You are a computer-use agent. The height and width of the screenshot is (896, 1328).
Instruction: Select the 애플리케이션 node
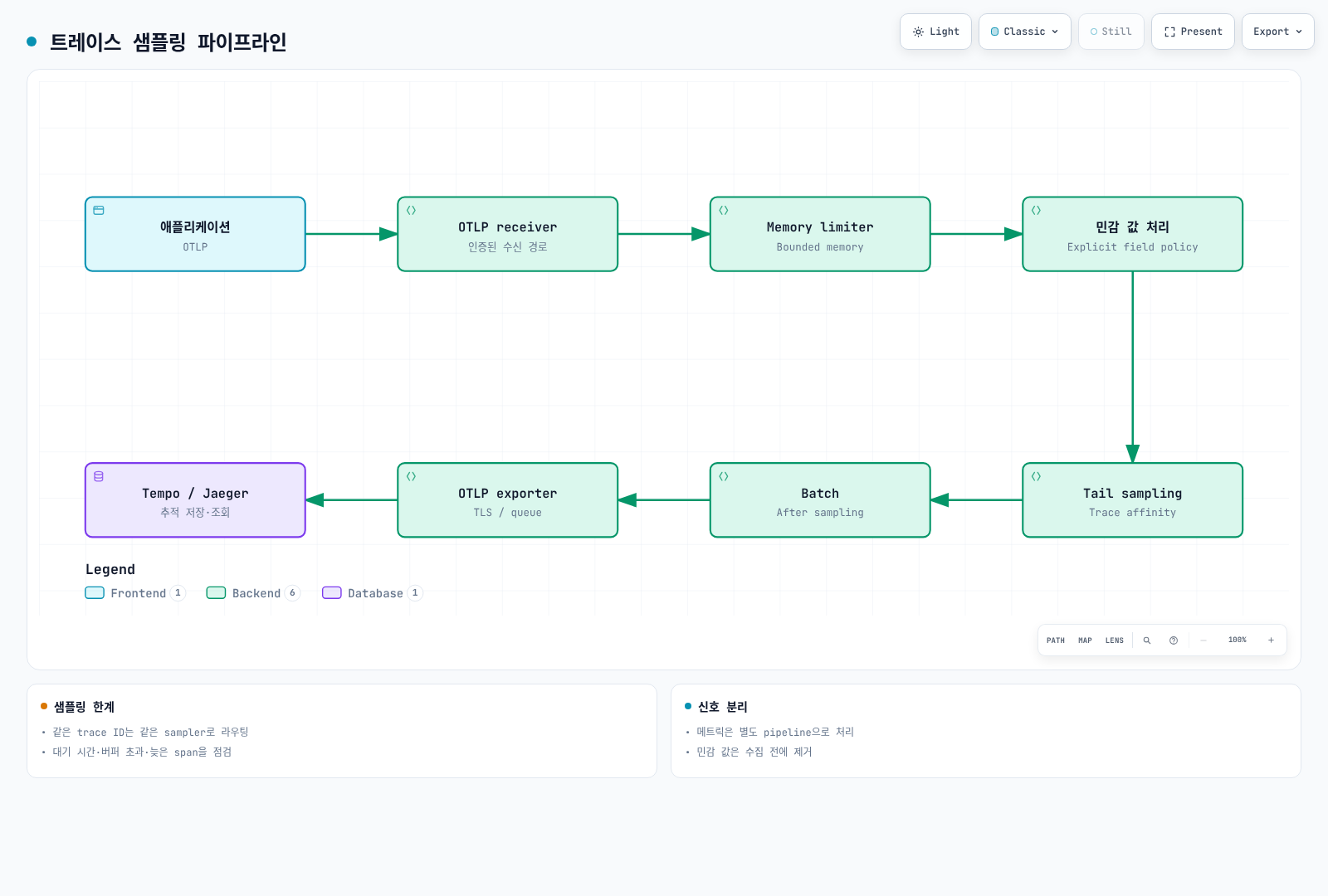195,234
